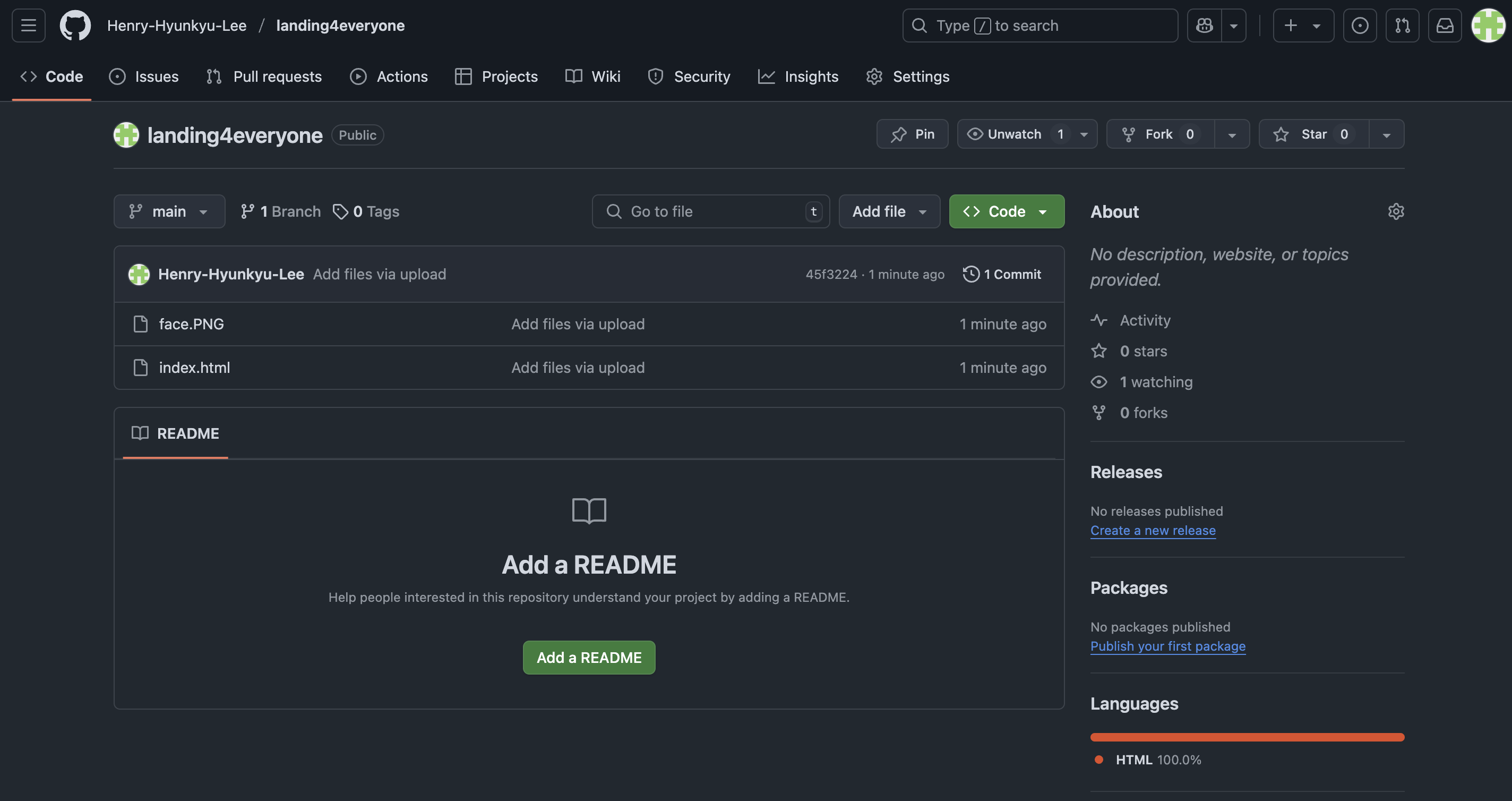Screen dimensions: 1512x801
Task: View the 0 Tags link
Action: pyautogui.click(x=366, y=211)
